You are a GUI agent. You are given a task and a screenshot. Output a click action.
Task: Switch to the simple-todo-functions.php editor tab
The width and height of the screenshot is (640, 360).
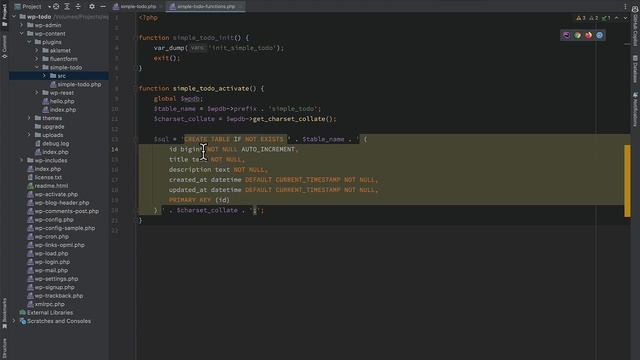(205, 7)
